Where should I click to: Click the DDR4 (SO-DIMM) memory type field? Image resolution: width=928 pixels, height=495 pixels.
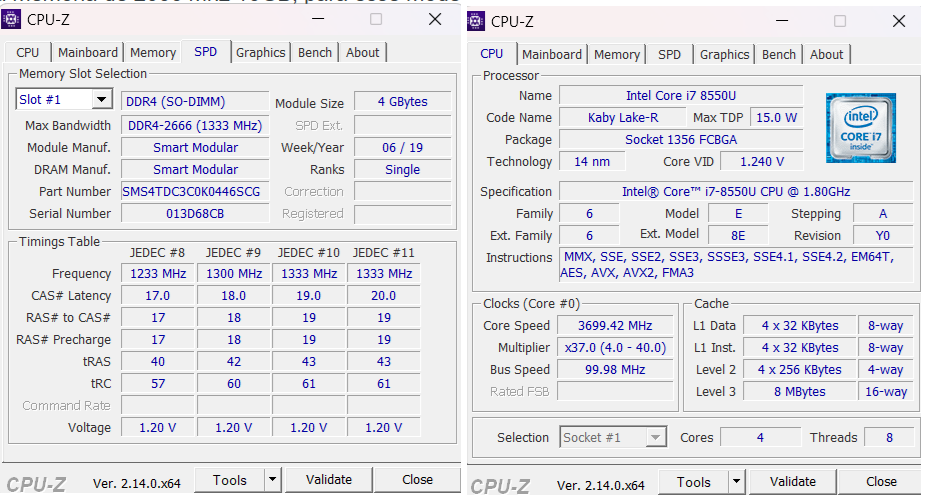(x=195, y=101)
